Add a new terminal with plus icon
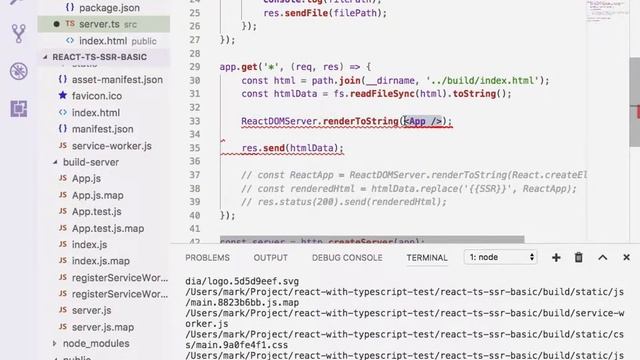This screenshot has height=360, width=640. [x=556, y=258]
